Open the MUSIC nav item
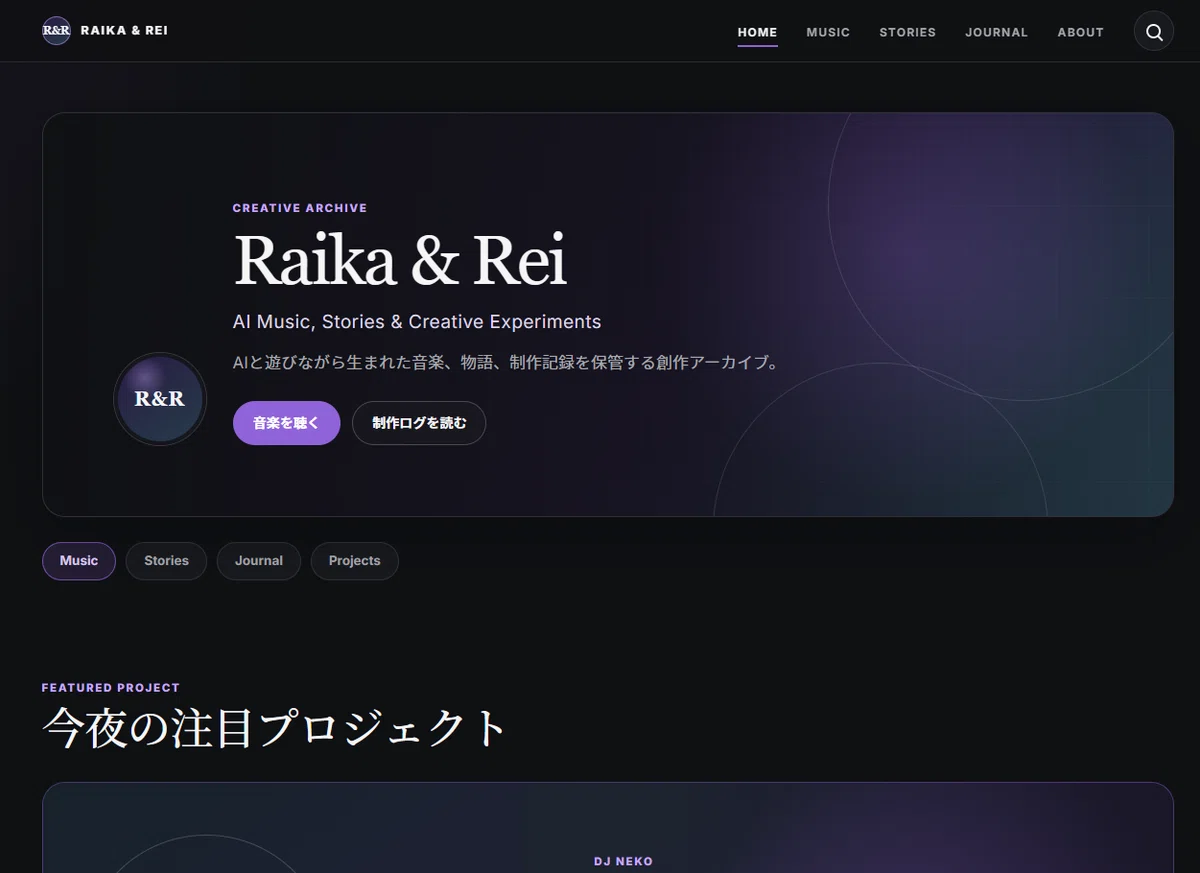The width and height of the screenshot is (1200, 873). (x=828, y=32)
